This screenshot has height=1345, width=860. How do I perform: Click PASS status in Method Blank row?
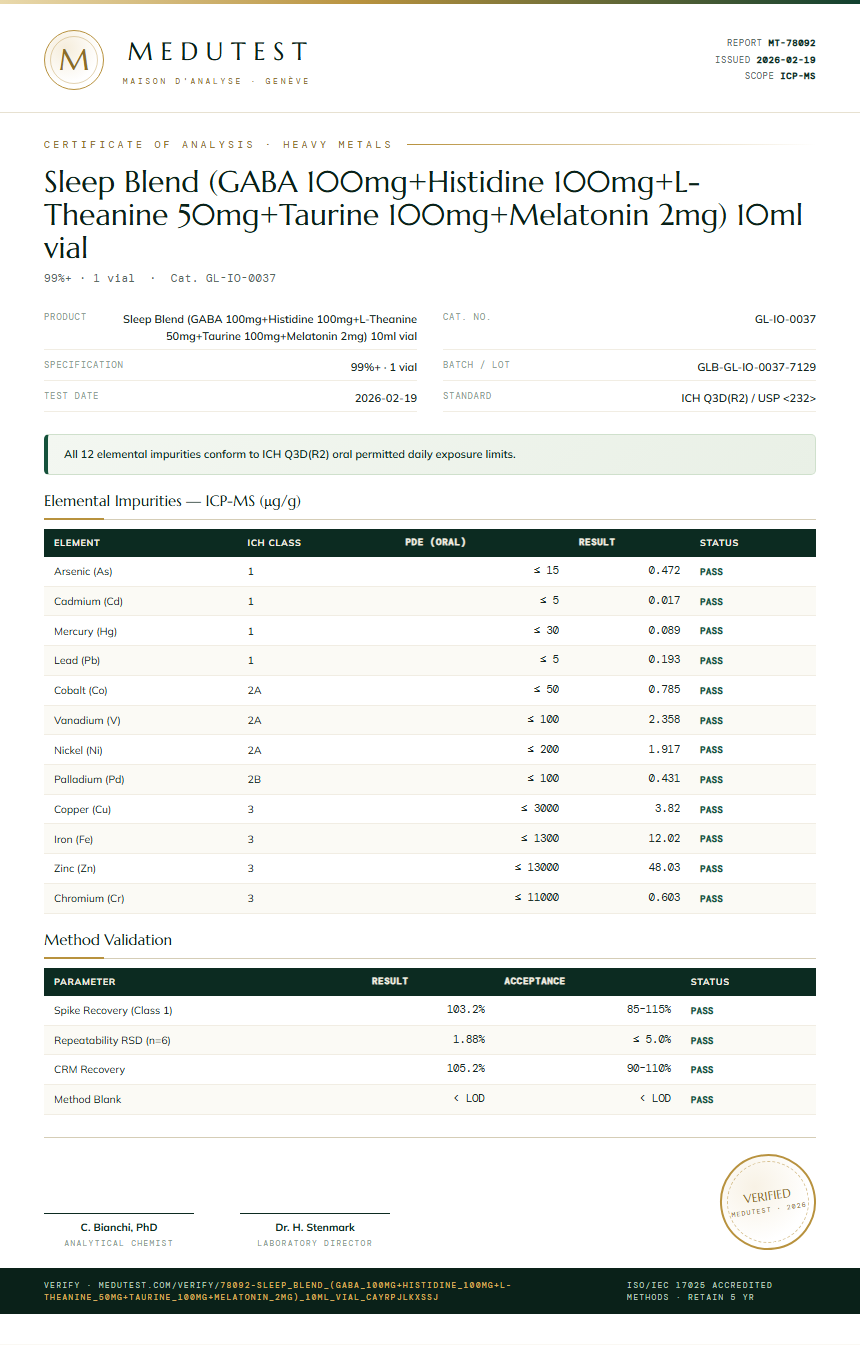[x=702, y=1100]
